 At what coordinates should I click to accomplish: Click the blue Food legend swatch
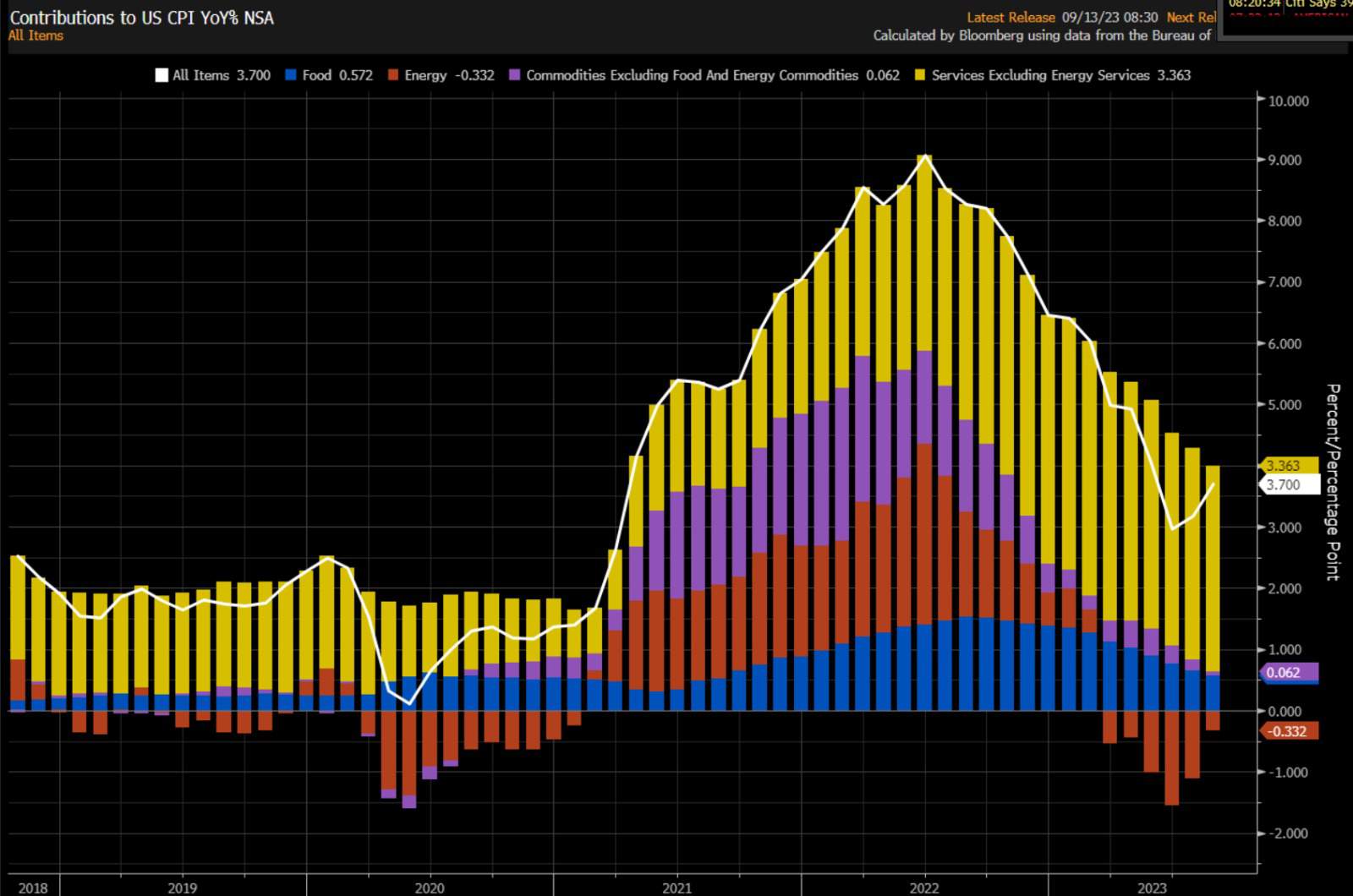coord(292,75)
